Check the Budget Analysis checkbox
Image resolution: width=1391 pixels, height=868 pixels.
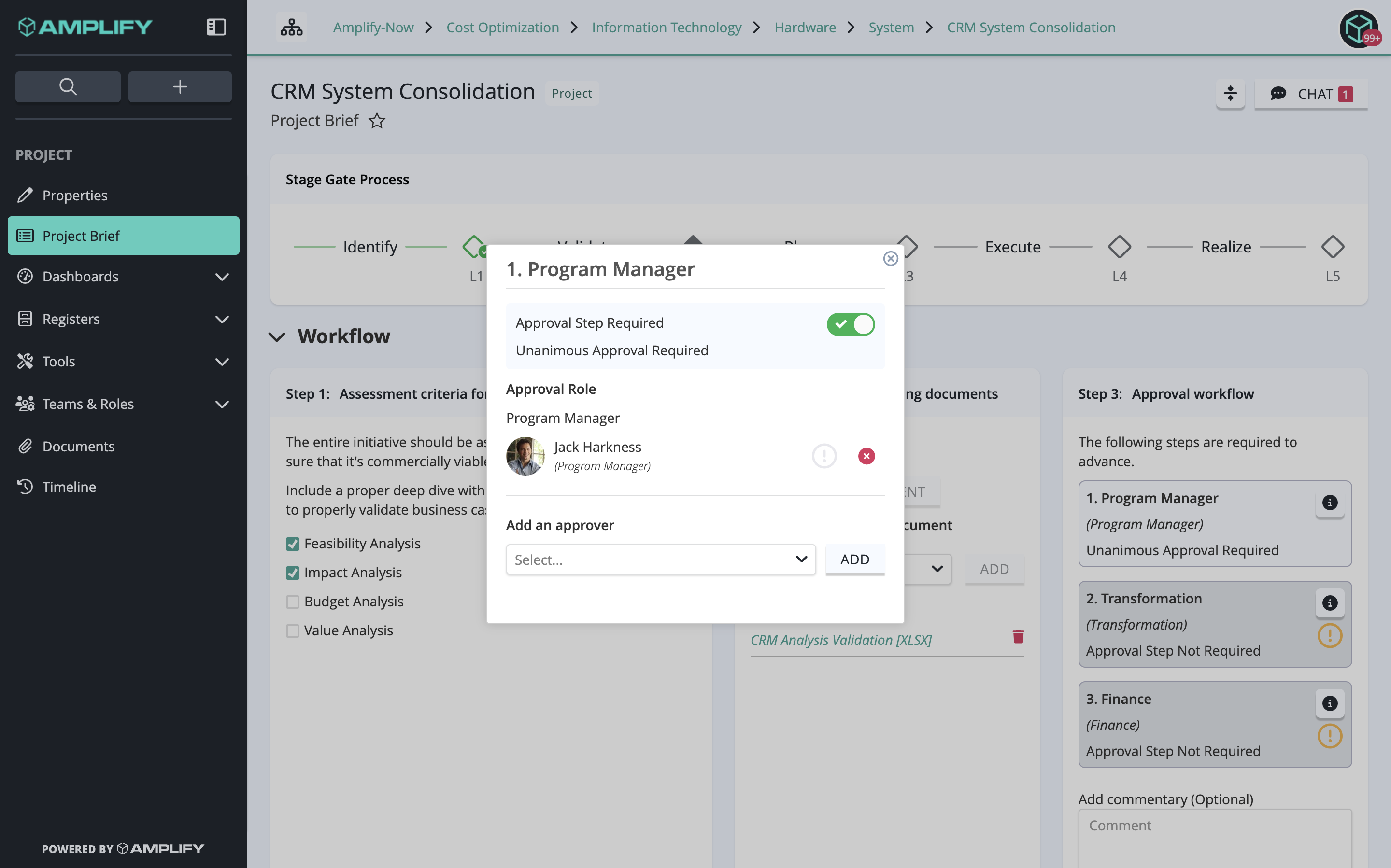[292, 602]
